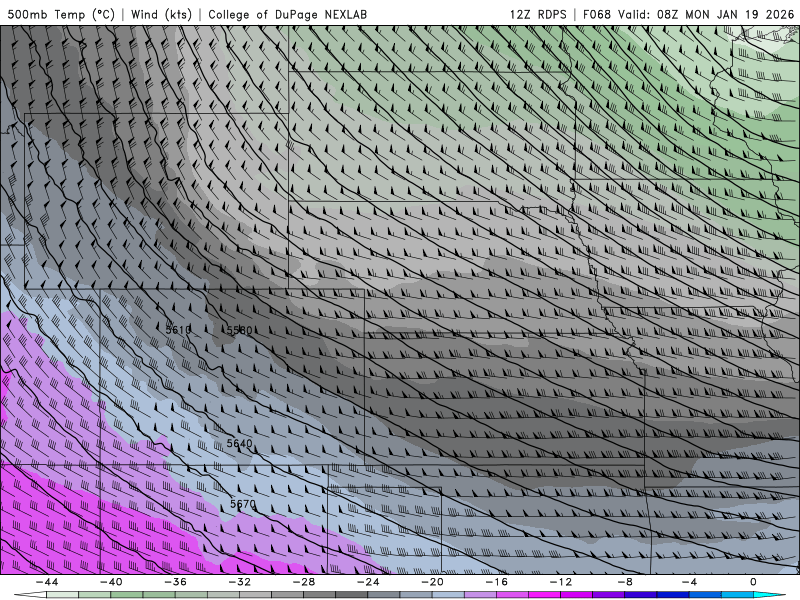Click the -32 color scale label
Image resolution: width=800 pixels, height=600 pixels.
point(239,582)
